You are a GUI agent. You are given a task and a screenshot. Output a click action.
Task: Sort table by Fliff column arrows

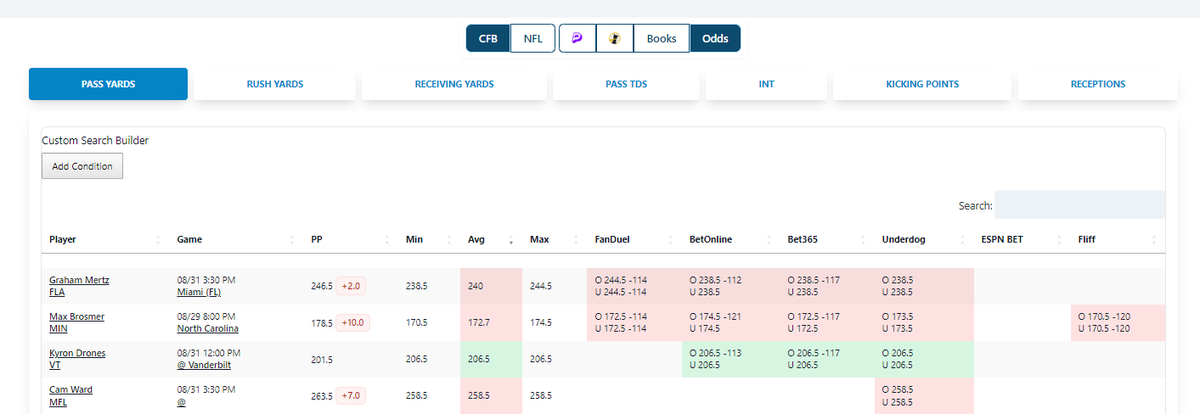point(1155,240)
